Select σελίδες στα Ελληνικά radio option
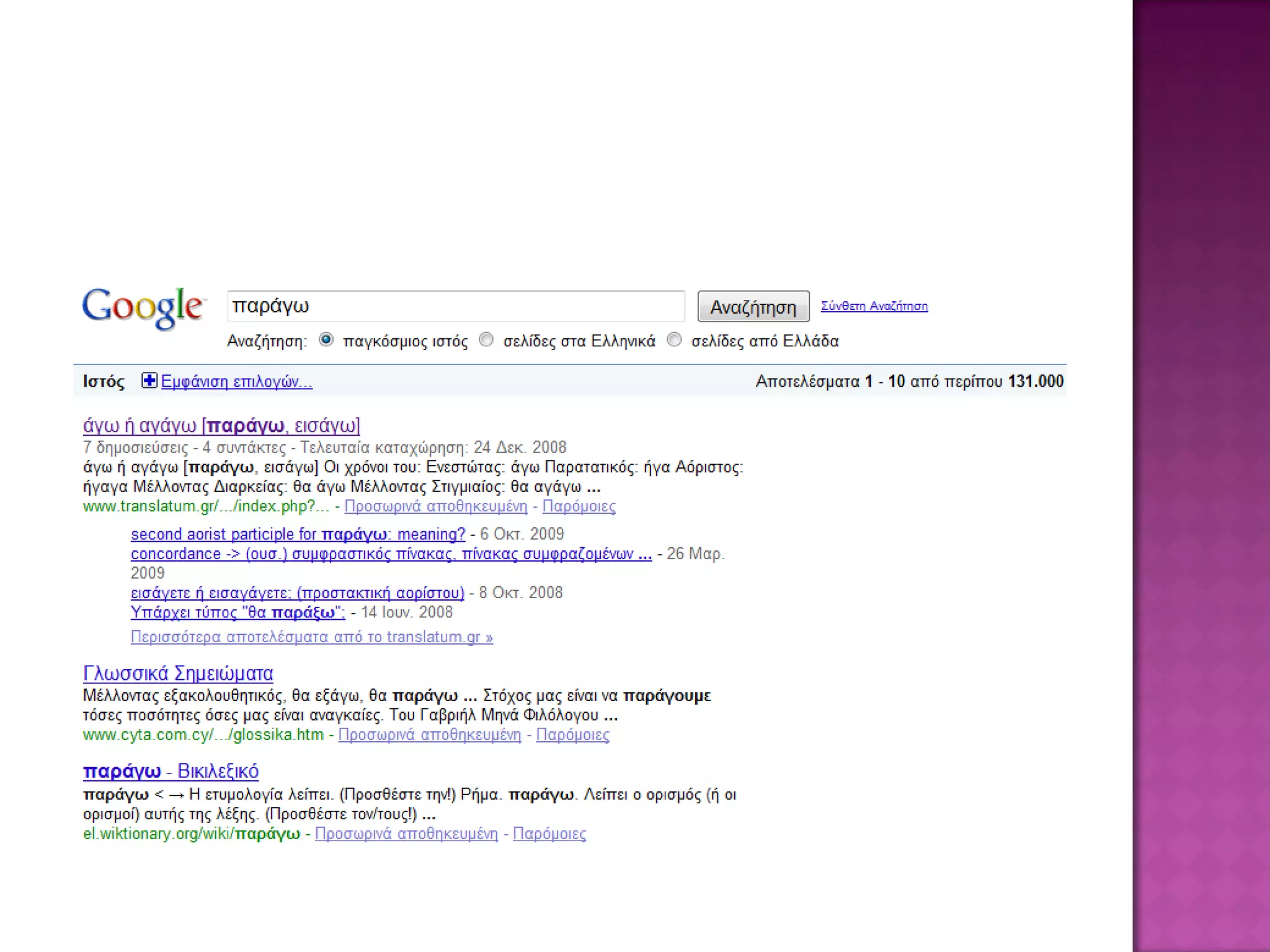Image resolution: width=1270 pixels, height=952 pixels. click(x=487, y=340)
